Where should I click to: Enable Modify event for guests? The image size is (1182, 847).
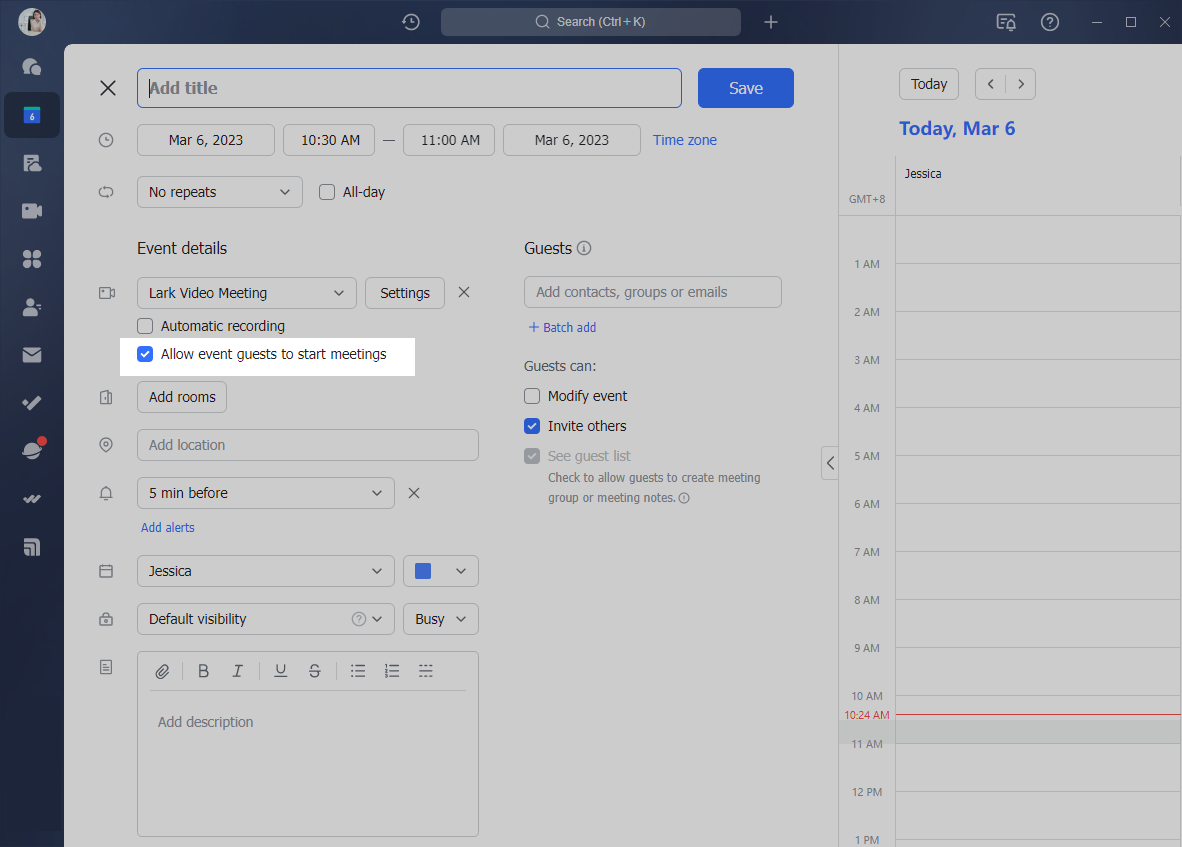532,396
